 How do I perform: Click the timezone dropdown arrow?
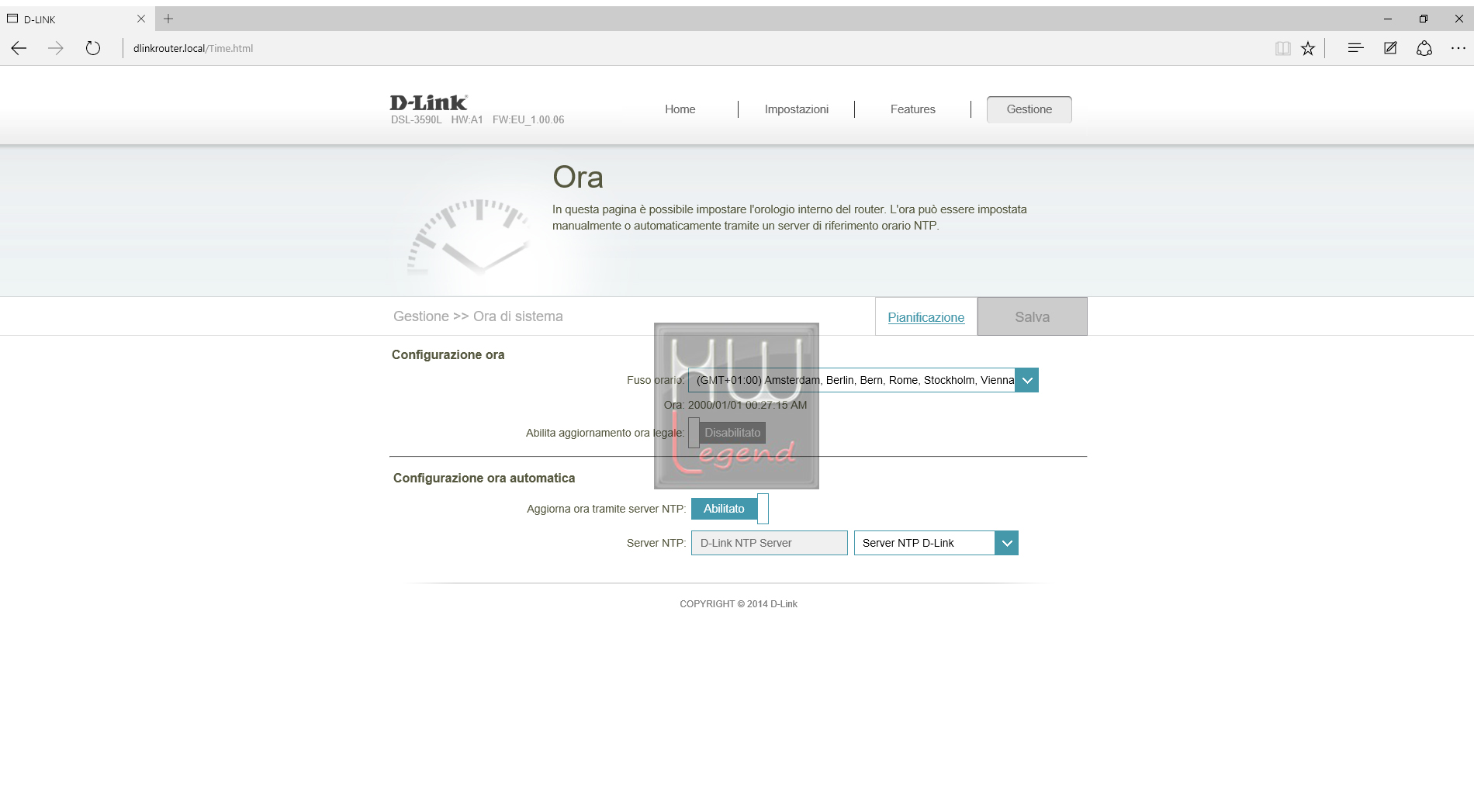tap(1027, 380)
